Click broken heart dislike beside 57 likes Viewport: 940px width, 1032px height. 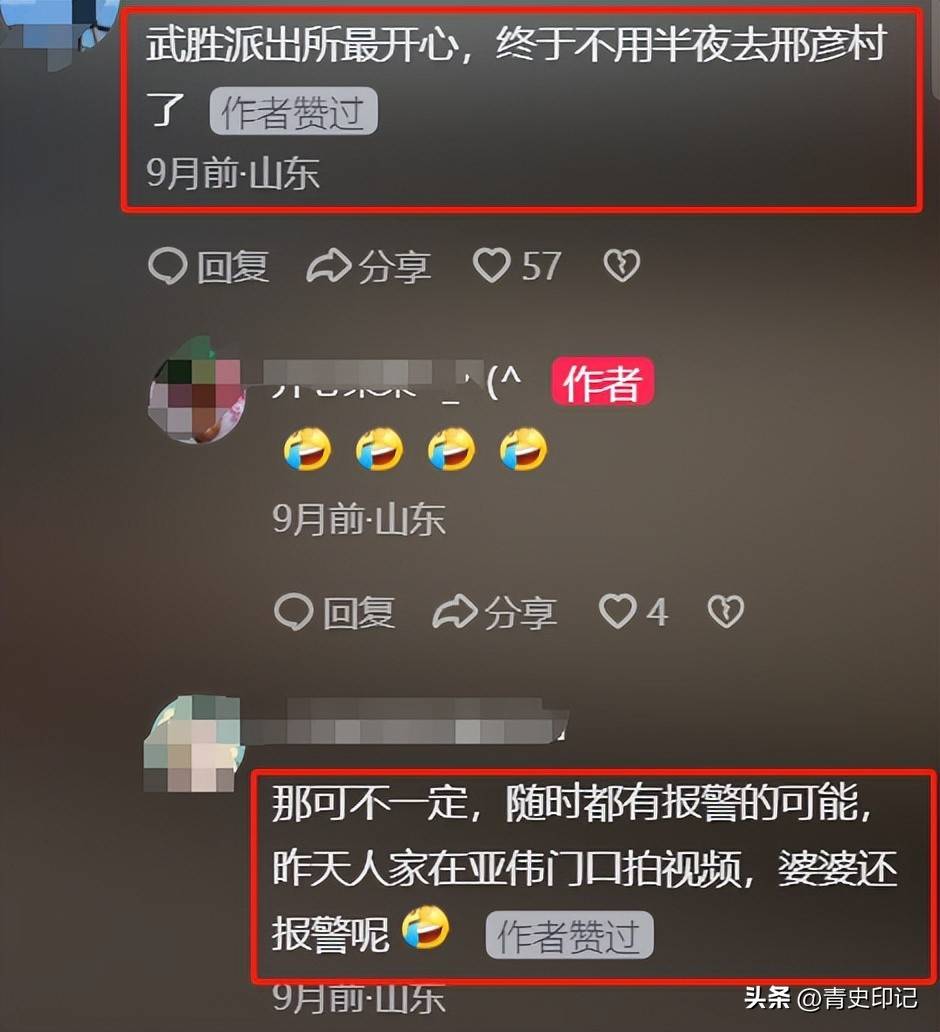pos(622,265)
